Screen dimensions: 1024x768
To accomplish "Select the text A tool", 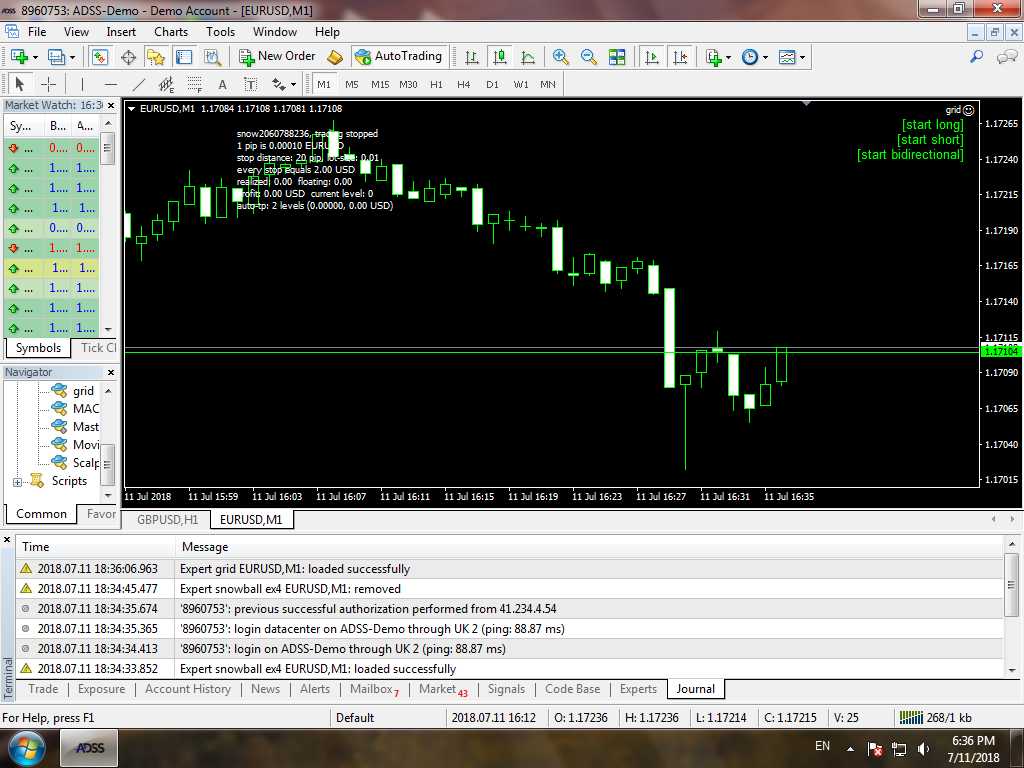I will tap(223, 84).
